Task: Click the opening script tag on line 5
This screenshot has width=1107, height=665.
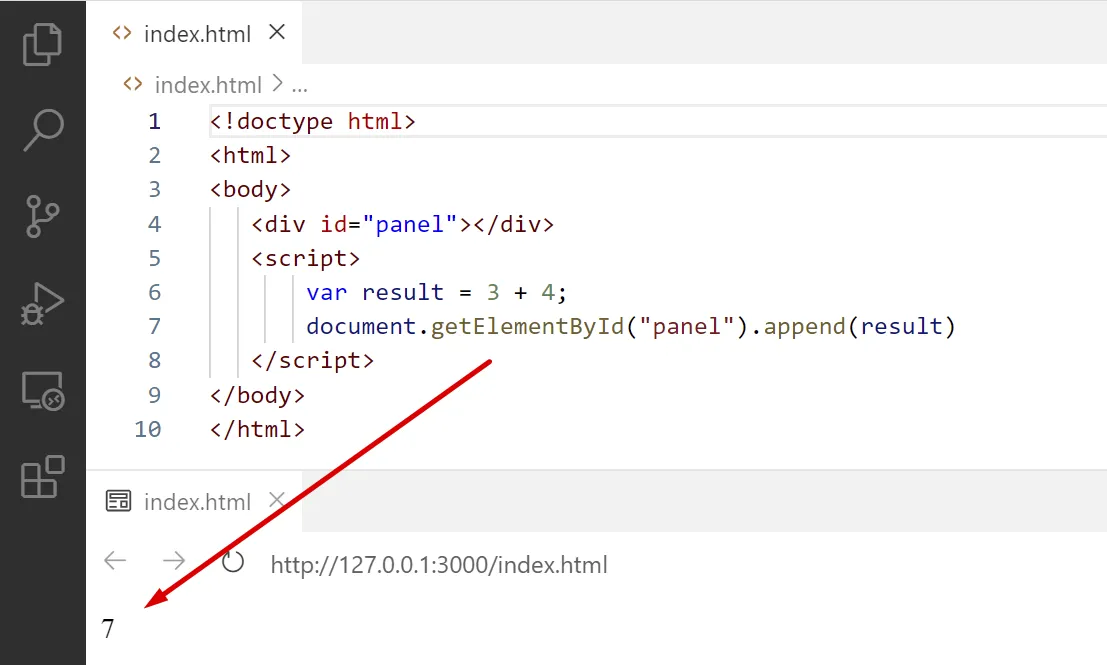Action: pos(306,258)
